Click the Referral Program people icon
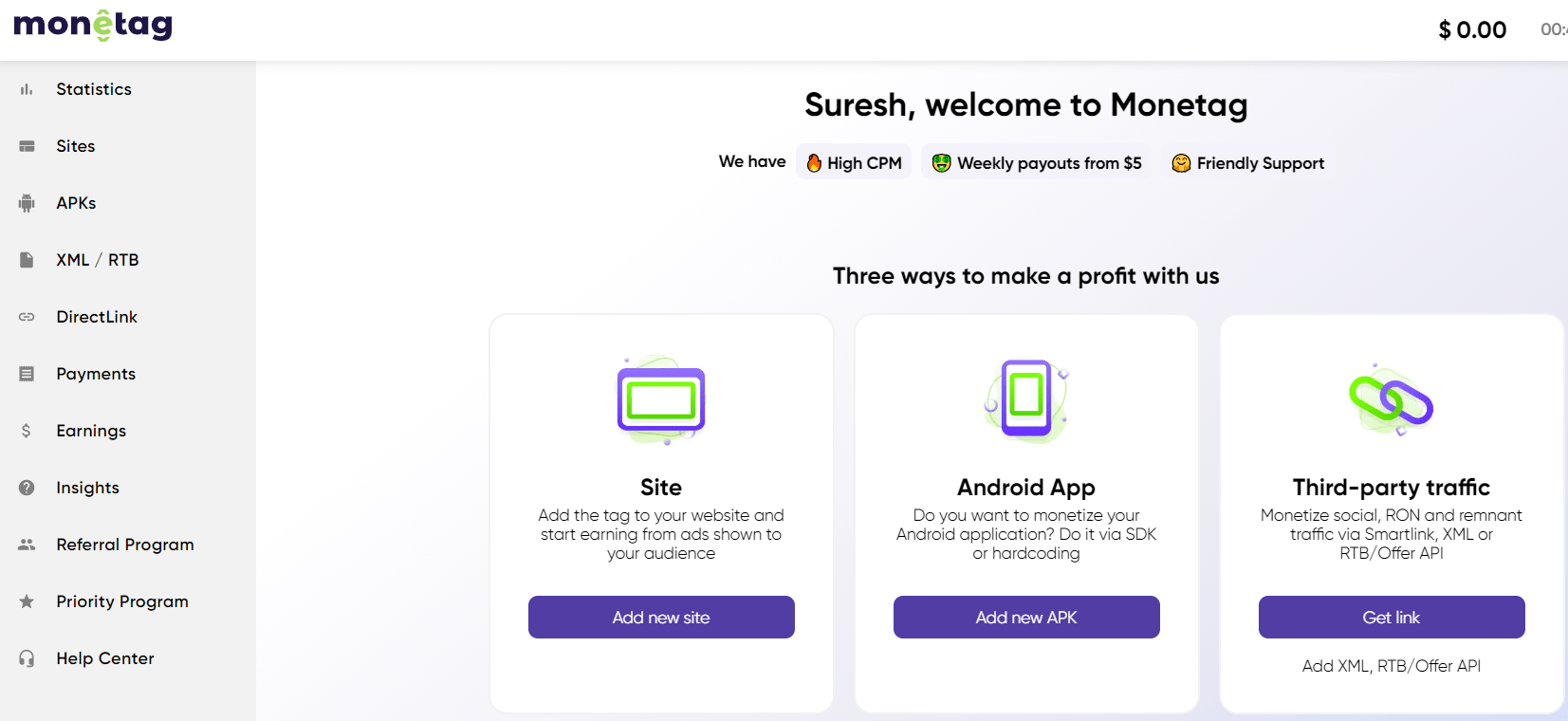Image resolution: width=1568 pixels, height=721 pixels. click(x=27, y=545)
